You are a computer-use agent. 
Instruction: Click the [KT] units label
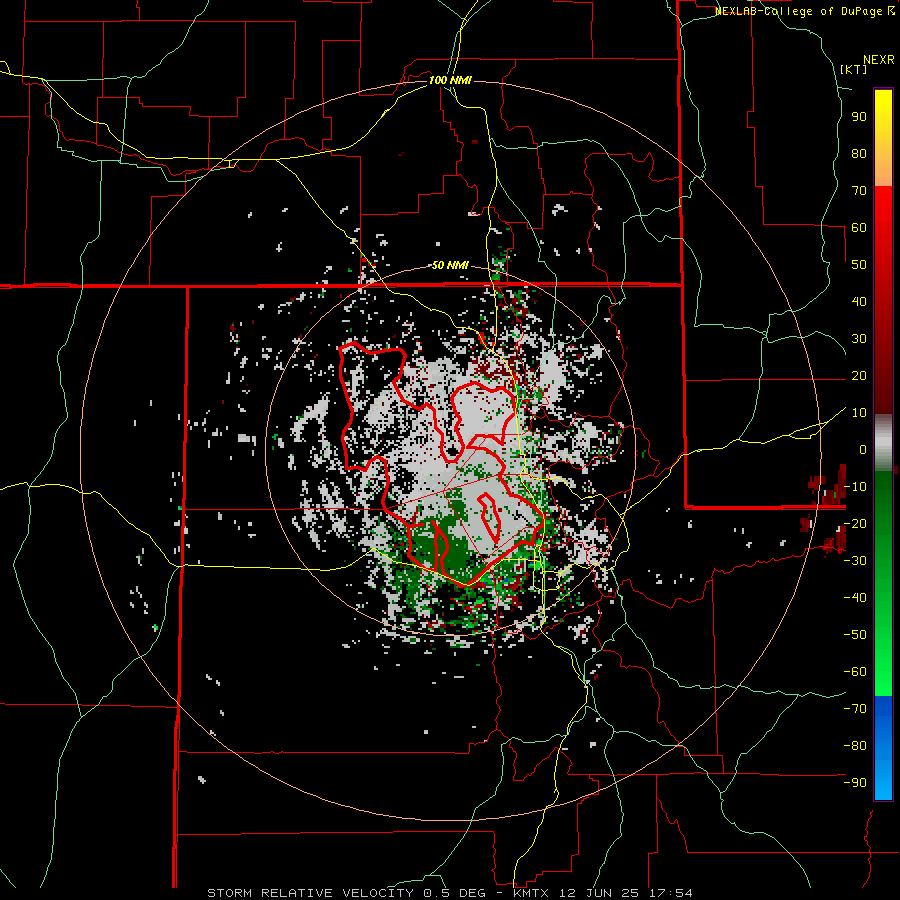point(853,69)
